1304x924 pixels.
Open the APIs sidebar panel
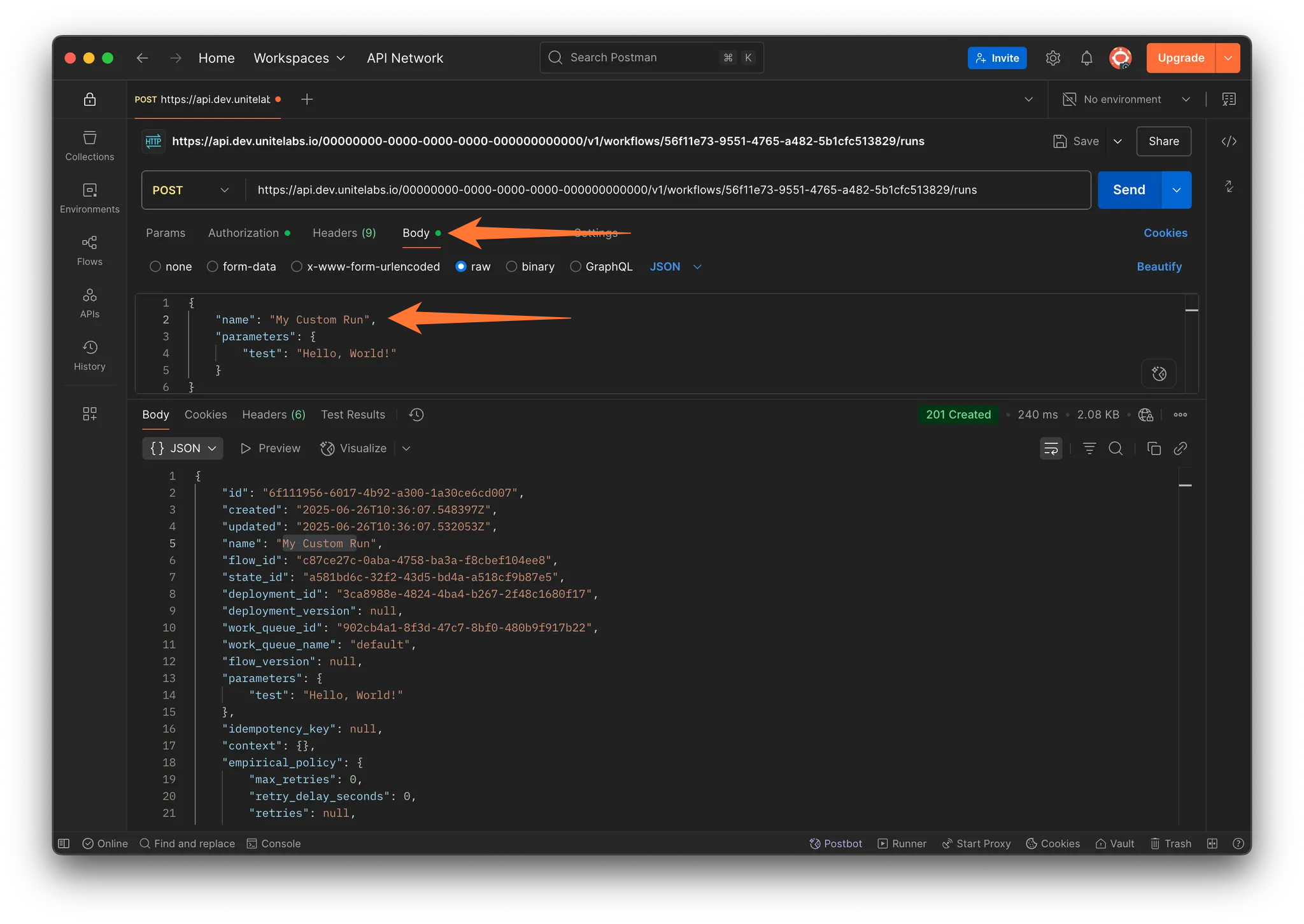click(89, 303)
